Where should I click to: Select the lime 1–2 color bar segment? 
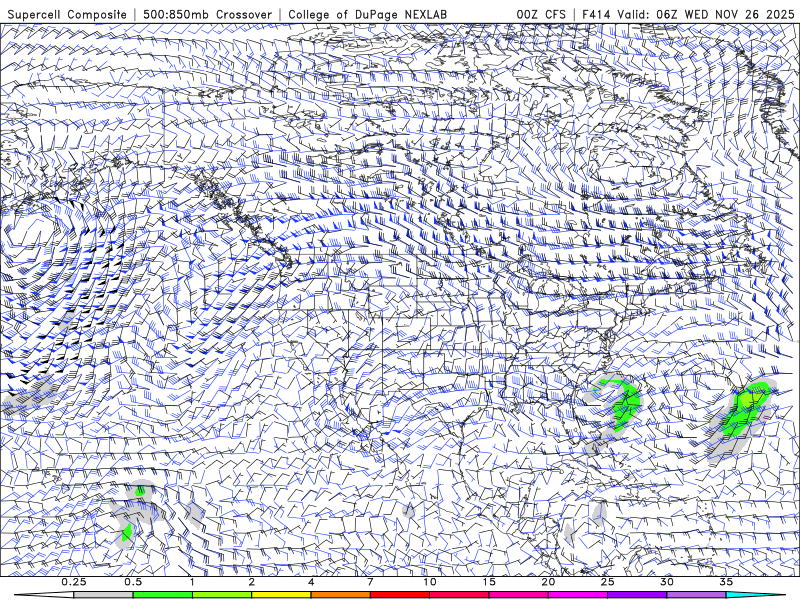221,595
